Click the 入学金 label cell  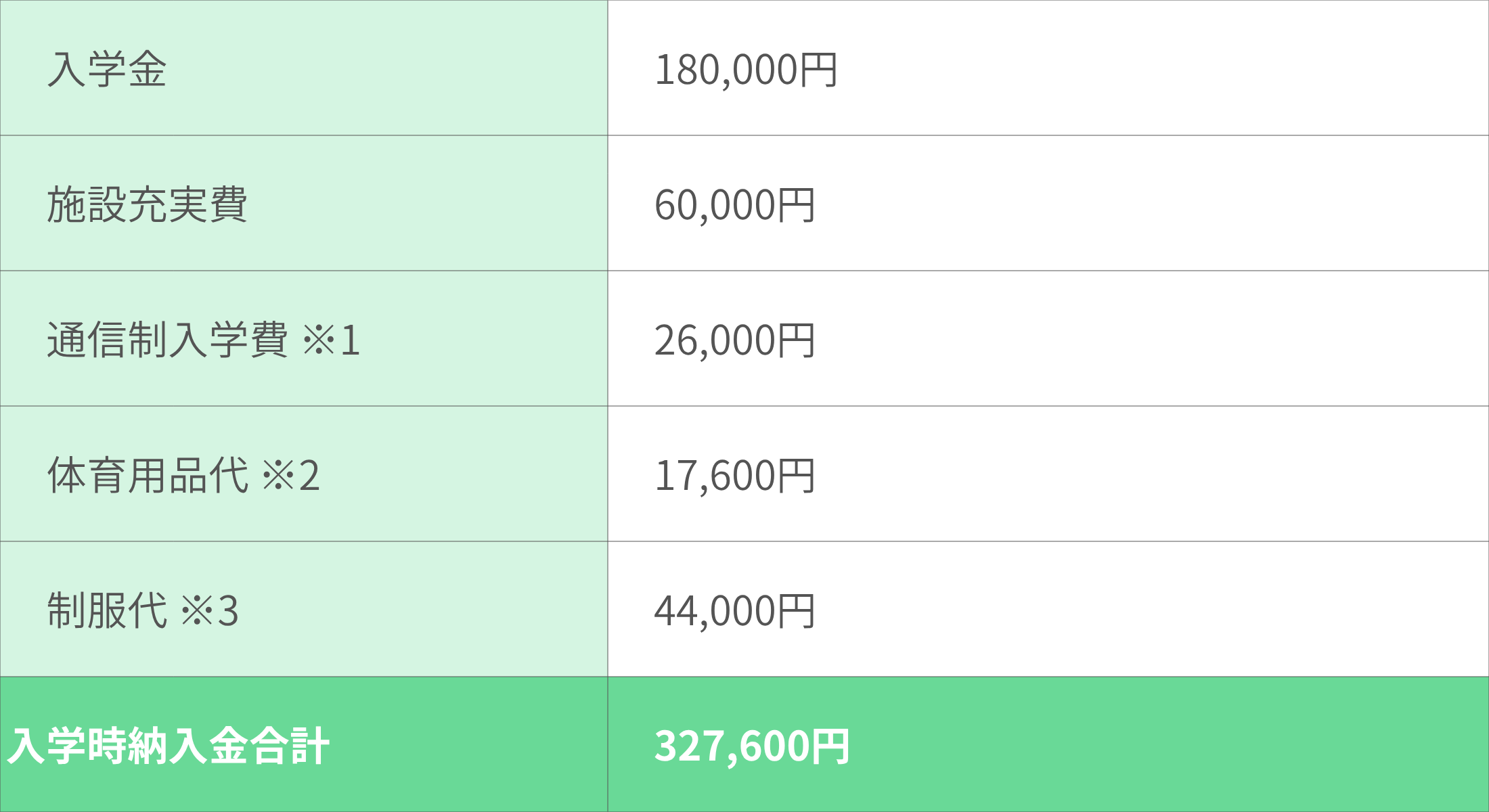[x=107, y=69]
